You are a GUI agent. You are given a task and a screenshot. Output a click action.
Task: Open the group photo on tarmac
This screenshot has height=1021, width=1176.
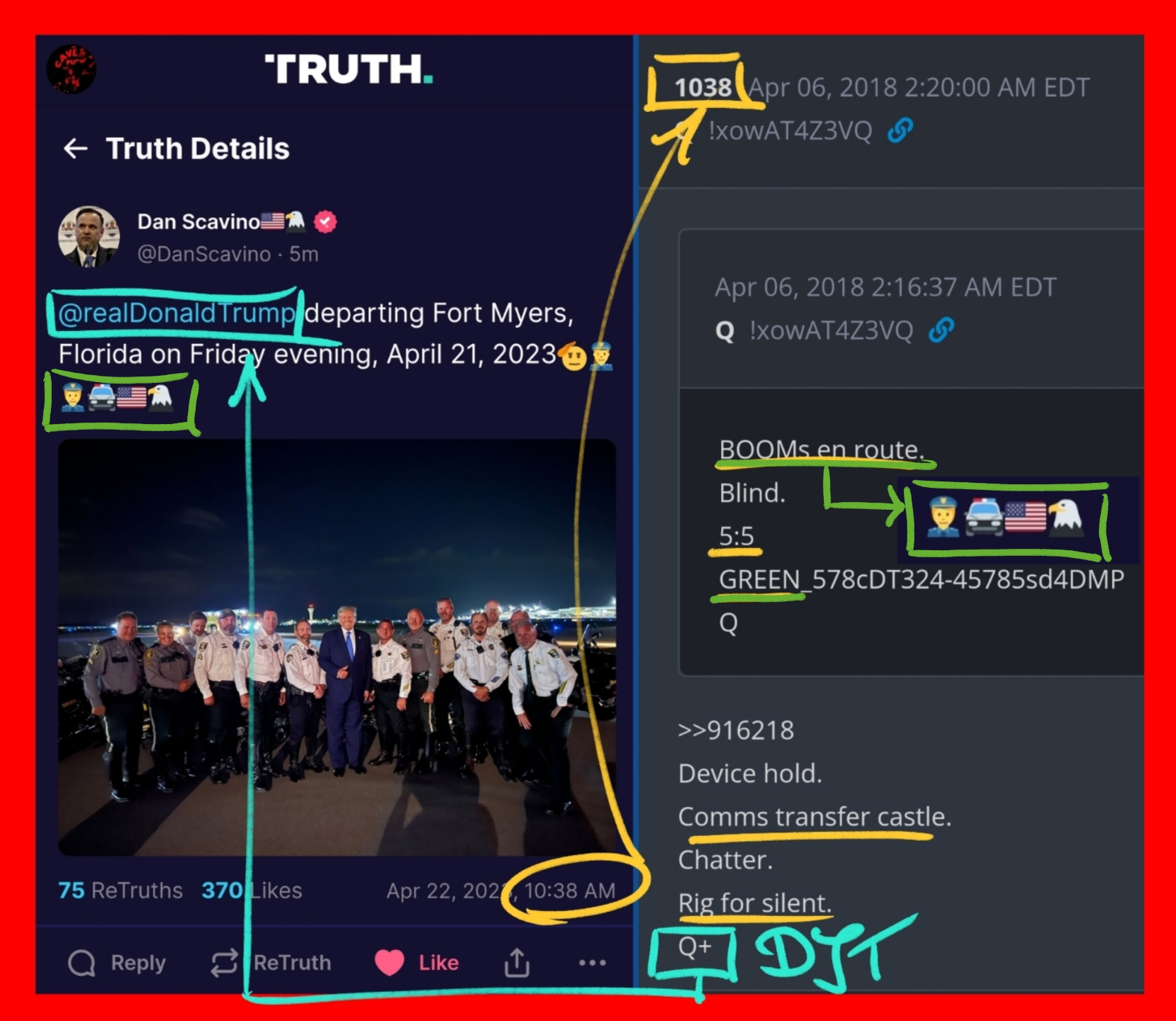(337, 647)
